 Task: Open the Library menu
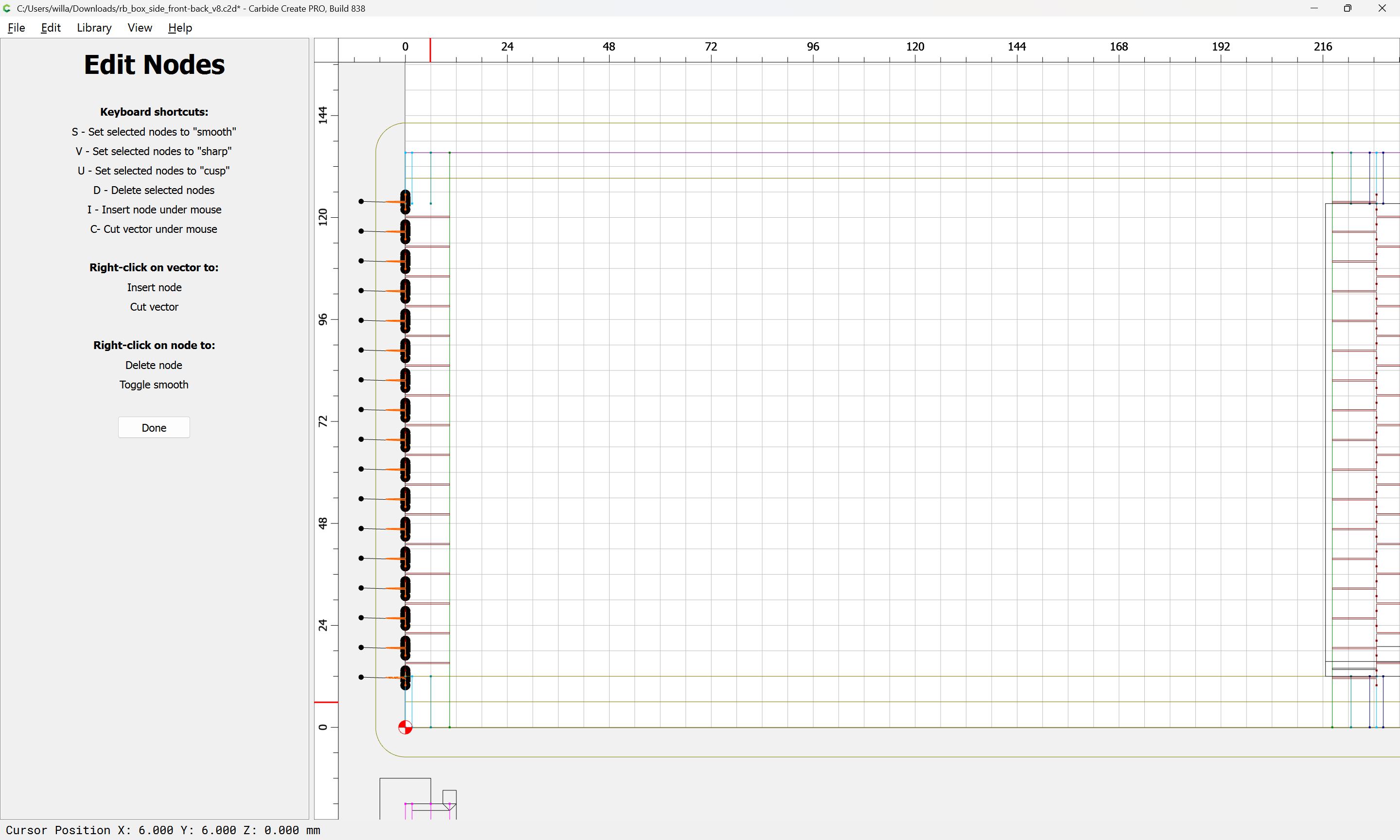(x=94, y=28)
